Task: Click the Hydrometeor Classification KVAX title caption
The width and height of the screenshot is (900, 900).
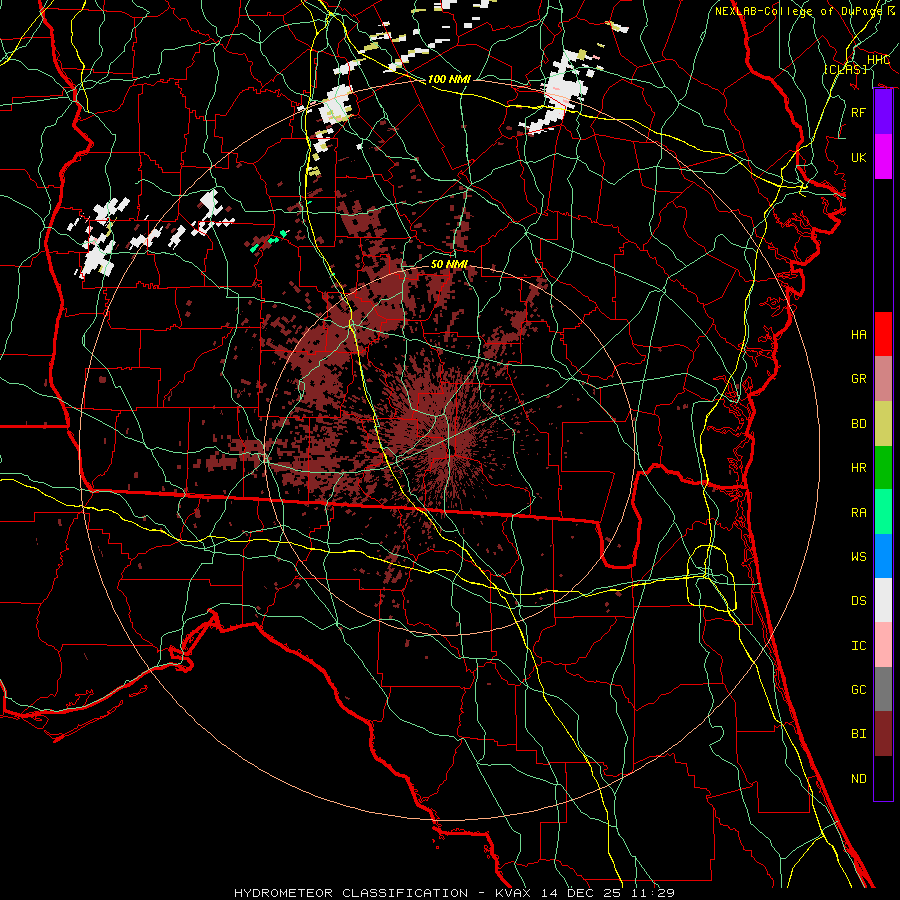Action: point(454,893)
